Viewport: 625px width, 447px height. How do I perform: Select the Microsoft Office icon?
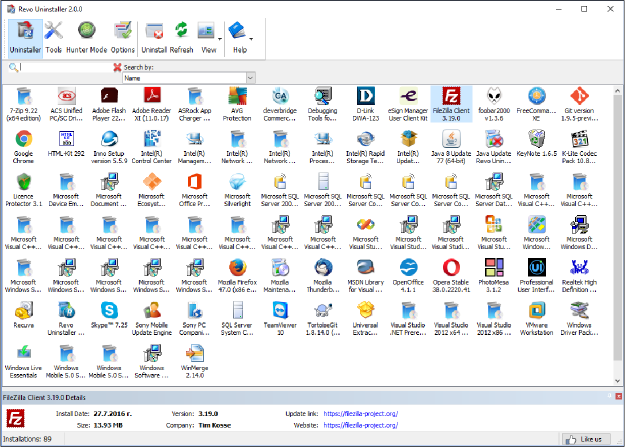tap(195, 190)
